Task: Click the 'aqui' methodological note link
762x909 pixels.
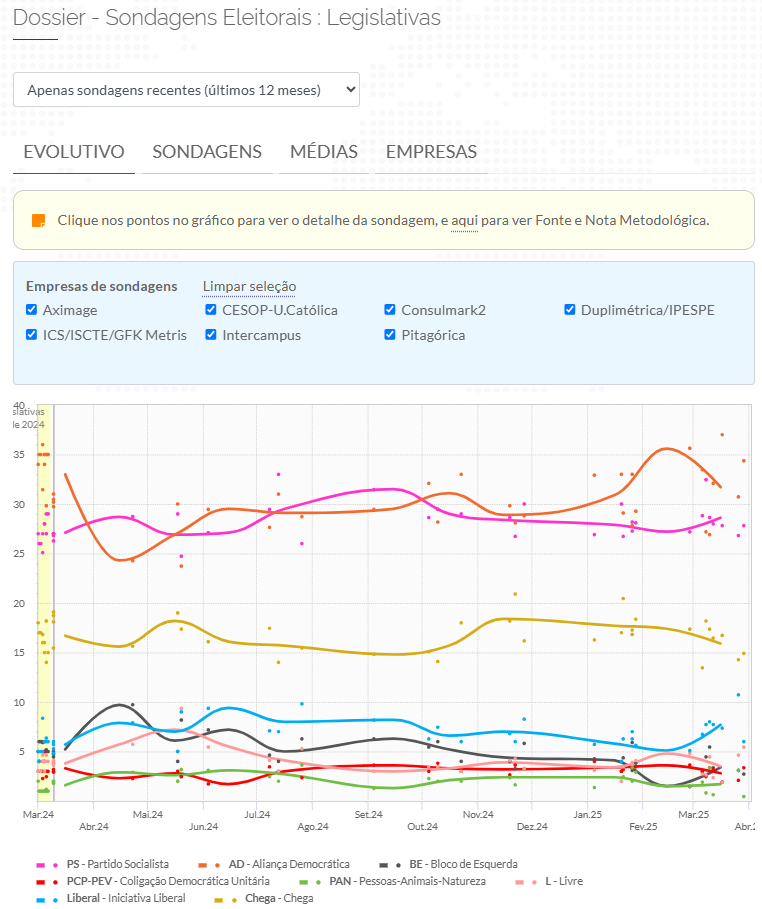Action: click(x=464, y=220)
